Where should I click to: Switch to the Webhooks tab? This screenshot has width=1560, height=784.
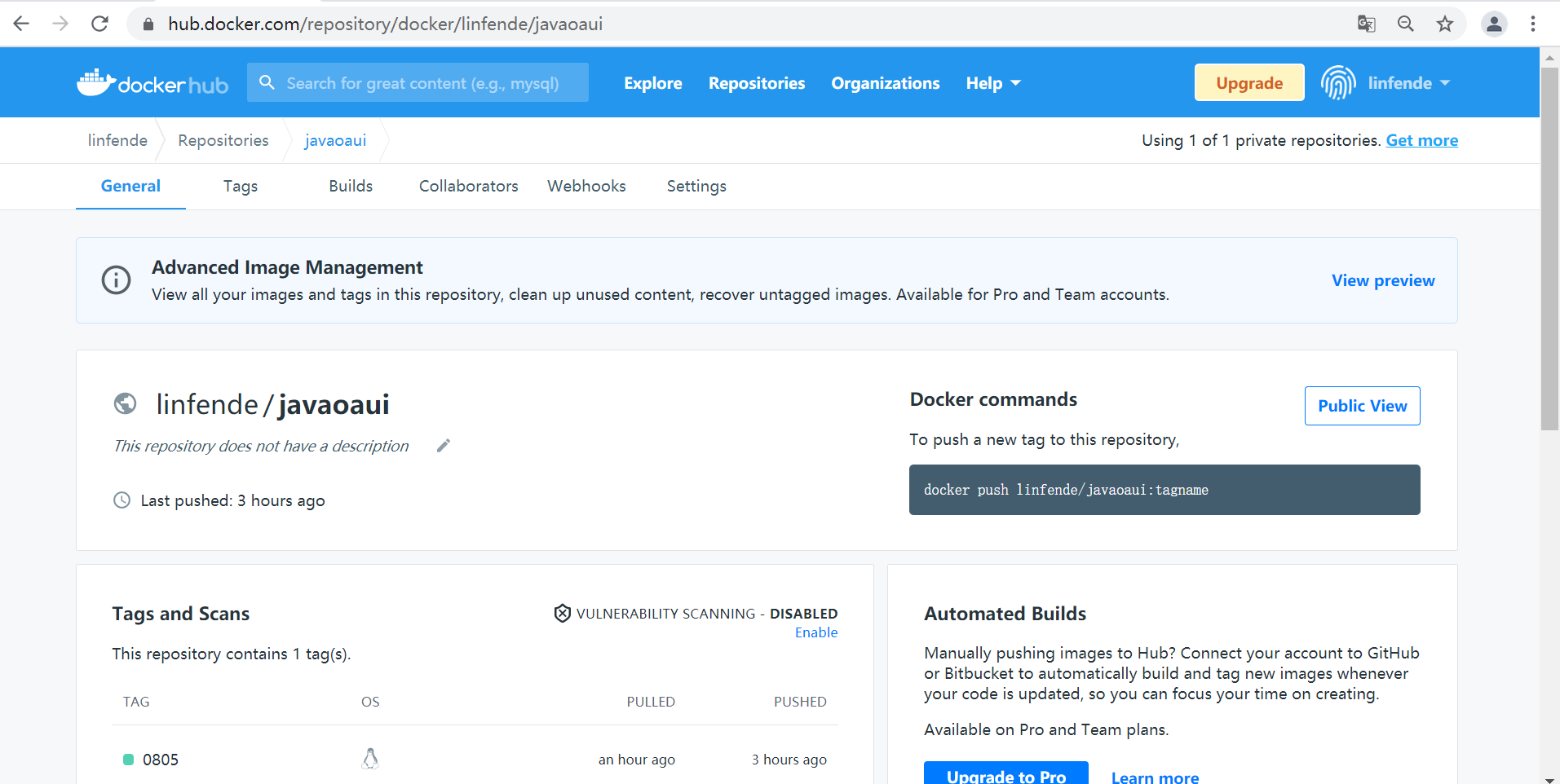pyautogui.click(x=587, y=186)
